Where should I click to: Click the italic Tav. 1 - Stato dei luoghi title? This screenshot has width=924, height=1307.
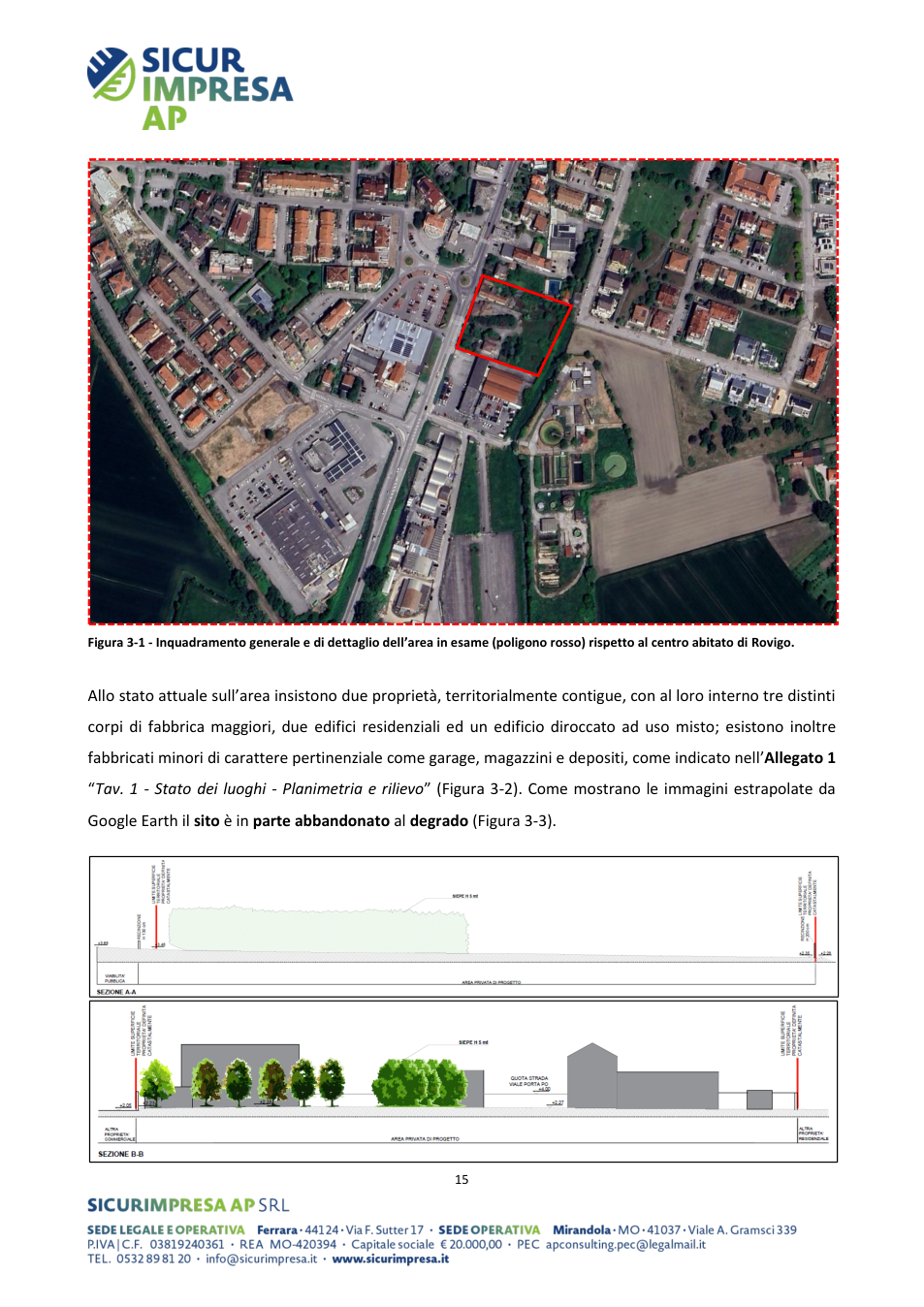click(180, 789)
